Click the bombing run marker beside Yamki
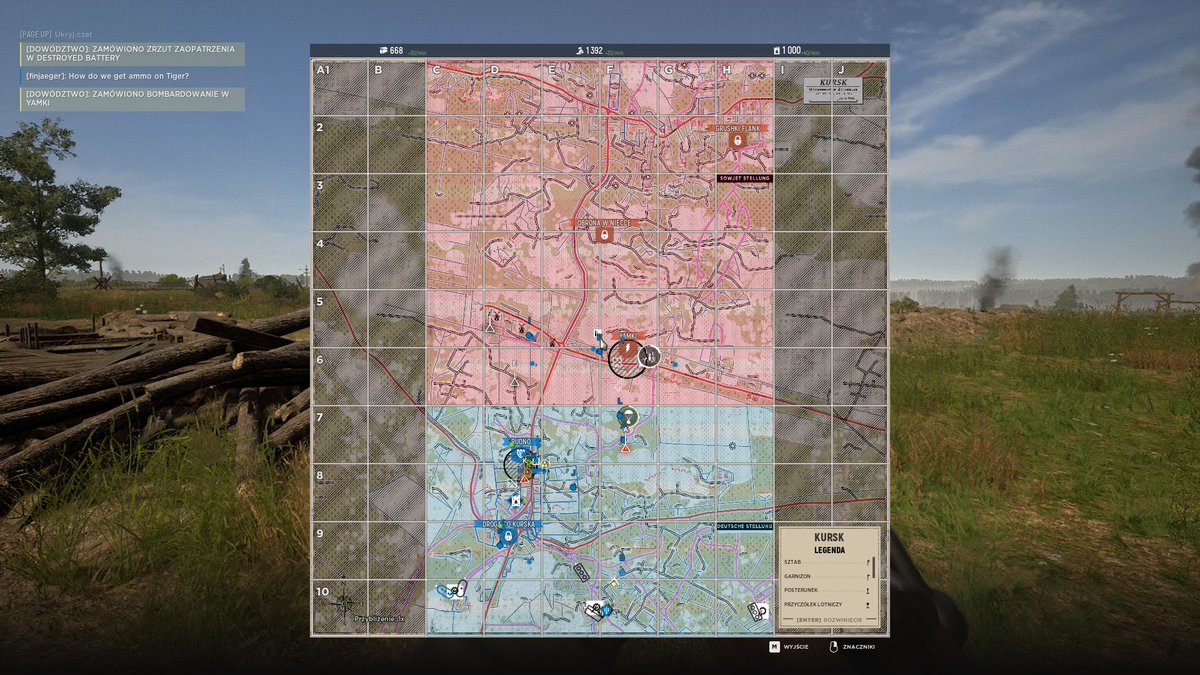Image resolution: width=1200 pixels, height=675 pixels. [649, 355]
